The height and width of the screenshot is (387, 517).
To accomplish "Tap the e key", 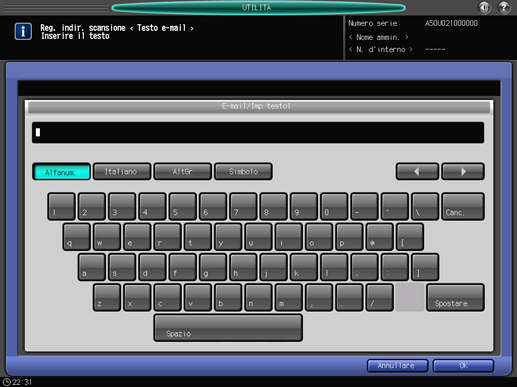I will [137, 237].
